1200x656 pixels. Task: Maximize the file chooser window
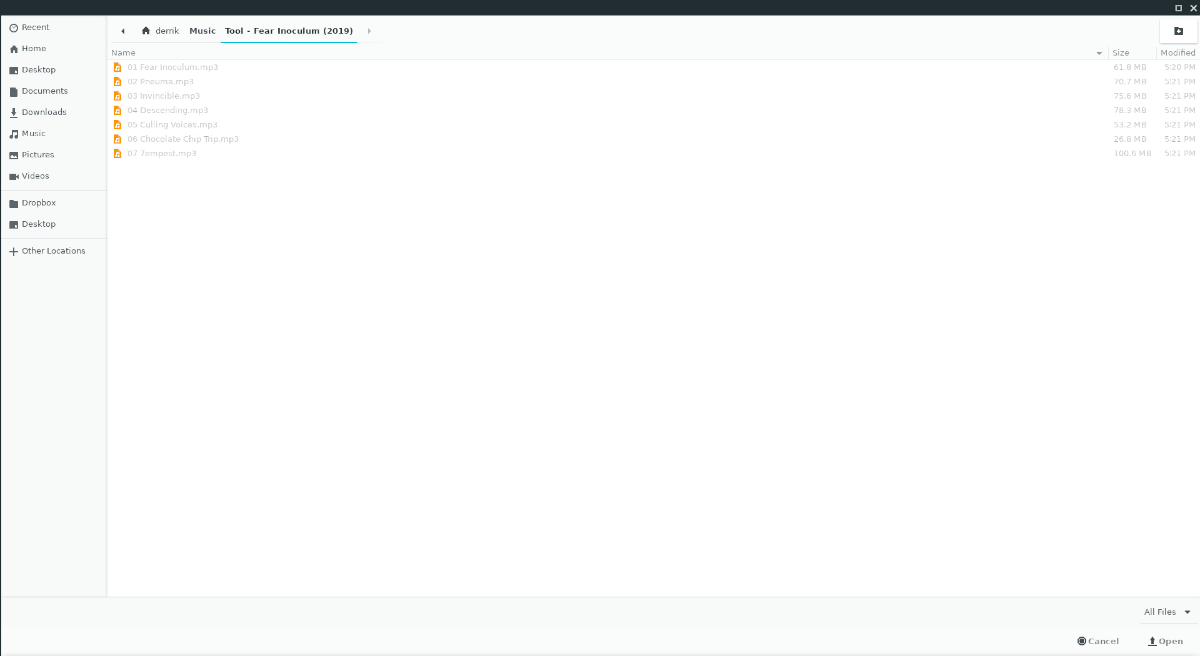coord(1178,7)
